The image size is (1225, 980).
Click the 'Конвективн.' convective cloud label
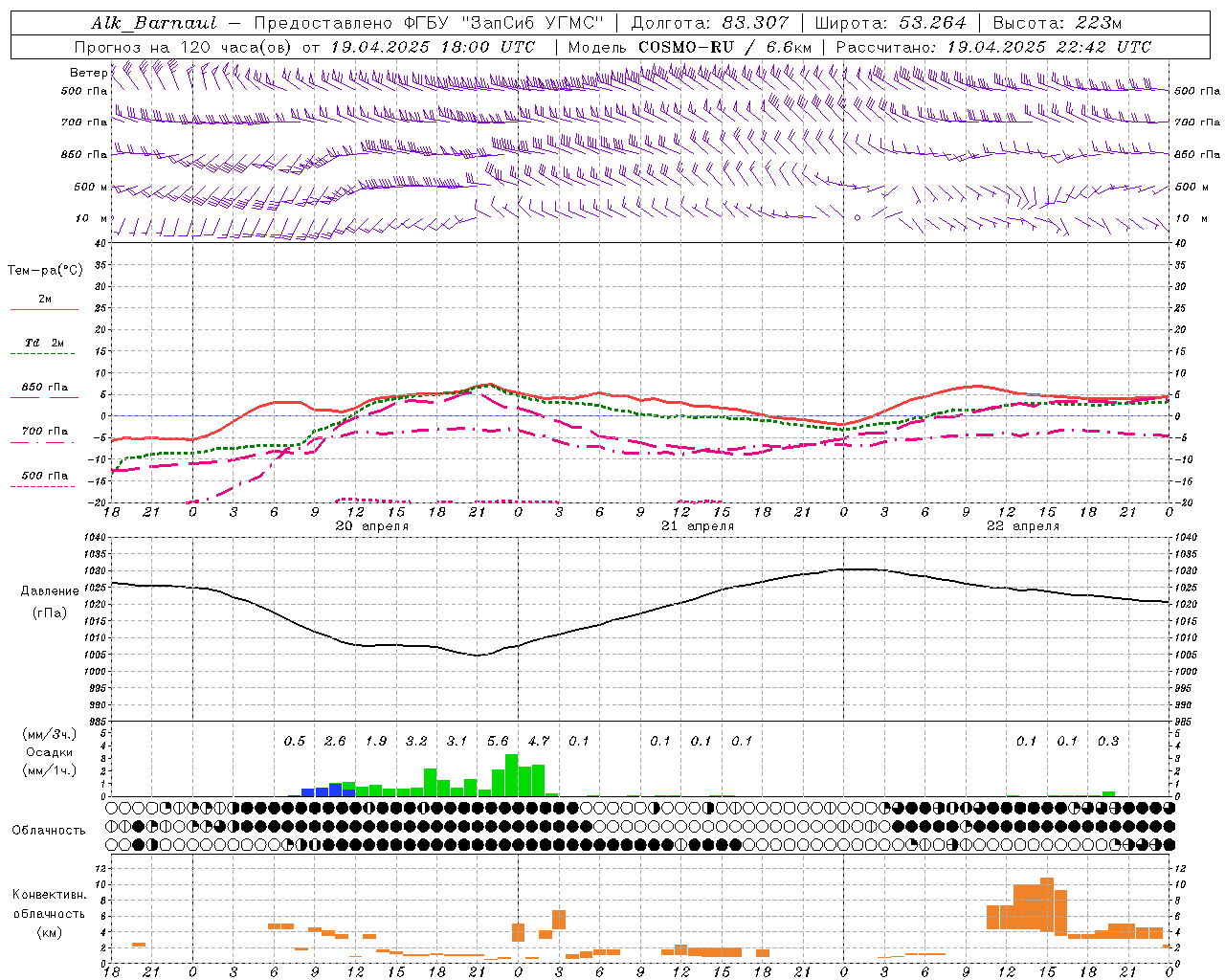tap(49, 895)
